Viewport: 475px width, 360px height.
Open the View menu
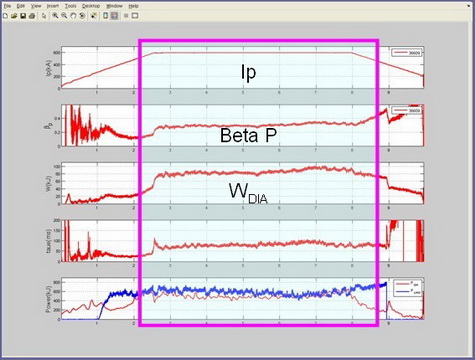coord(36,6)
